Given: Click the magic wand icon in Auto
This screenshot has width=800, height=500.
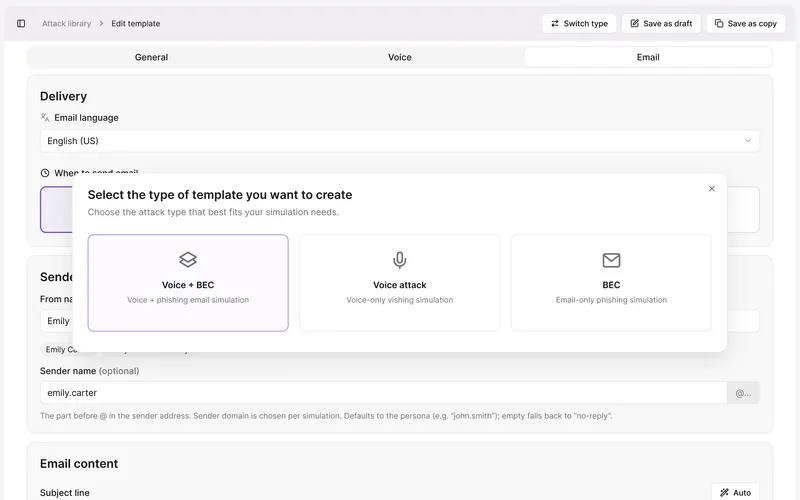Looking at the screenshot, I should (724, 492).
